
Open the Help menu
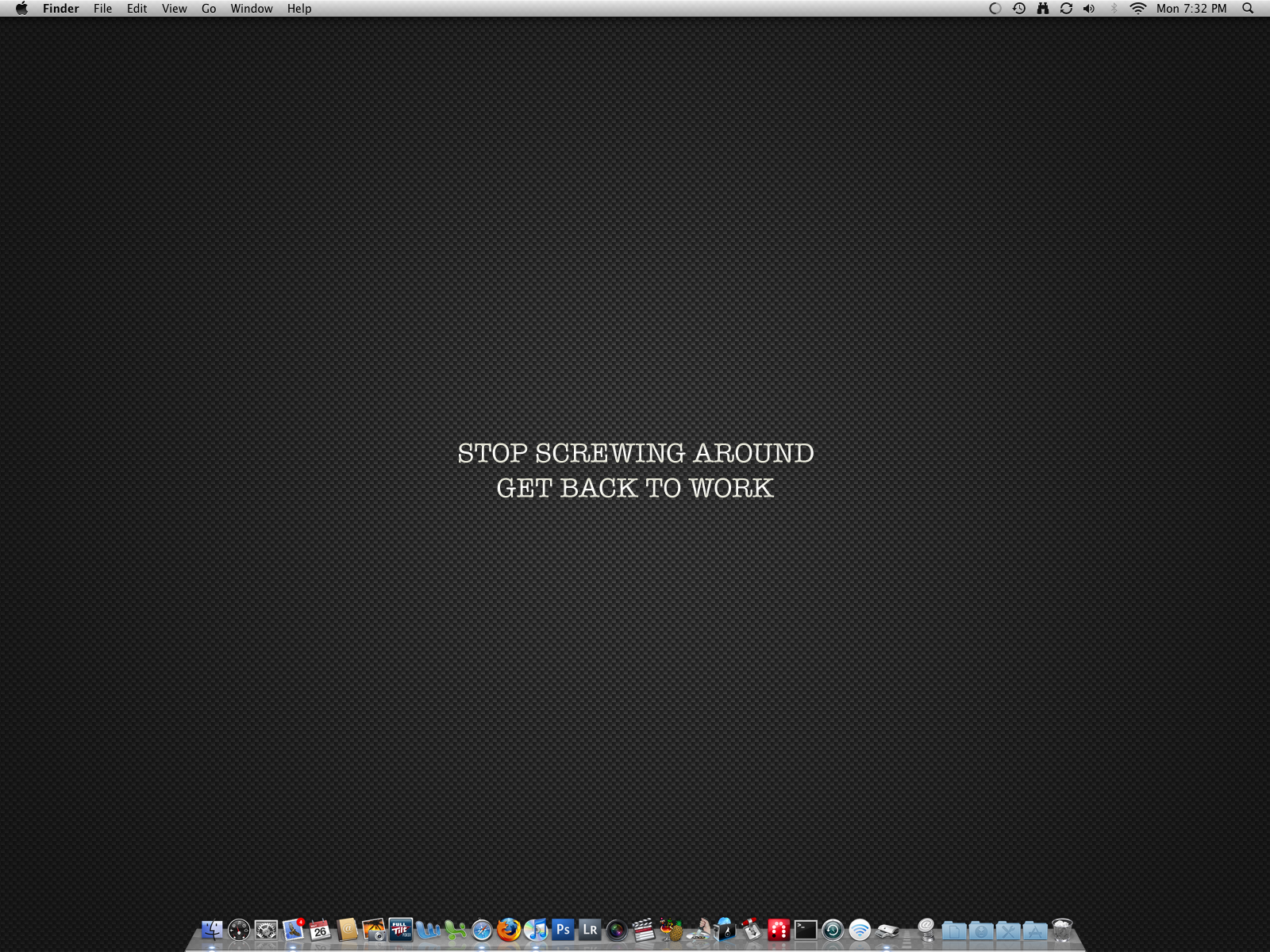point(299,9)
